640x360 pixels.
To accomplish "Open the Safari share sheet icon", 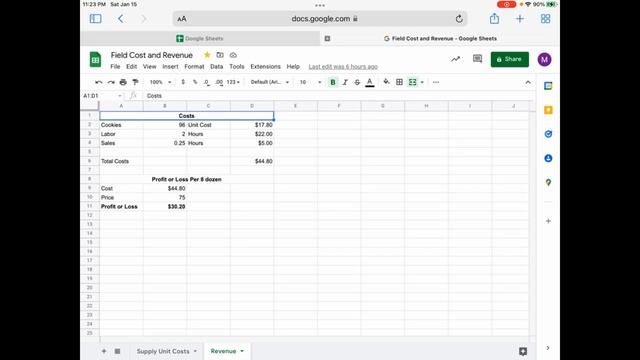I will (494, 18).
